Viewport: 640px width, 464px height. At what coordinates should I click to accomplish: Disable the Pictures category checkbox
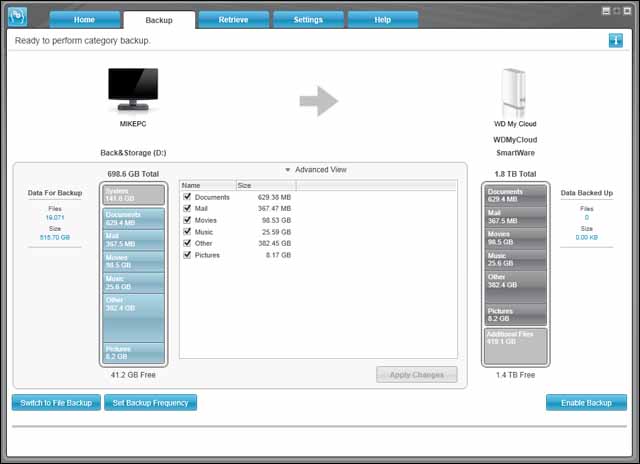(x=187, y=255)
